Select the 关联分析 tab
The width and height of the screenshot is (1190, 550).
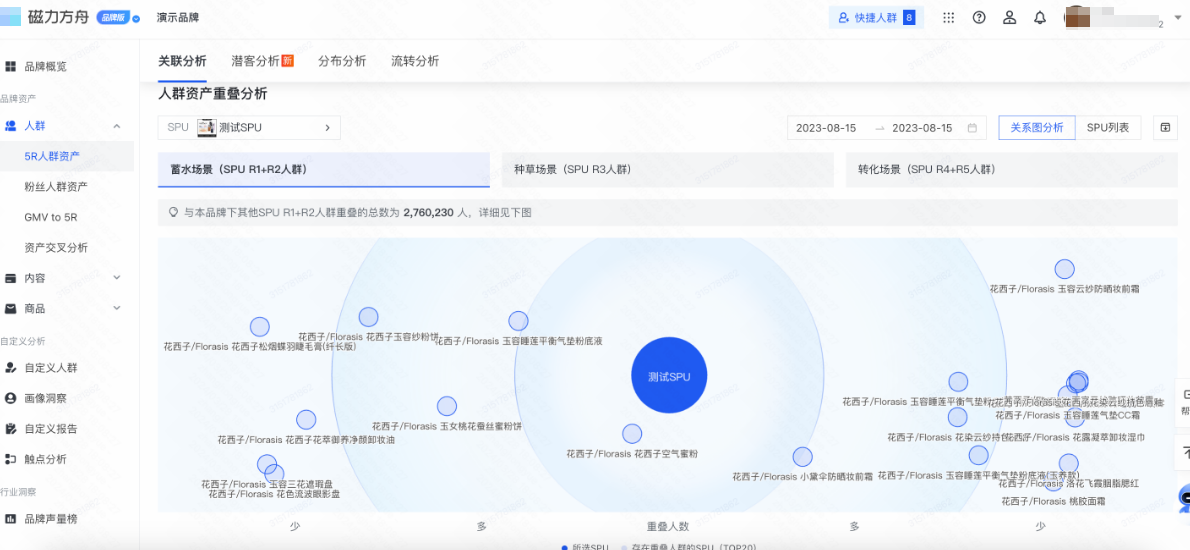coord(182,61)
